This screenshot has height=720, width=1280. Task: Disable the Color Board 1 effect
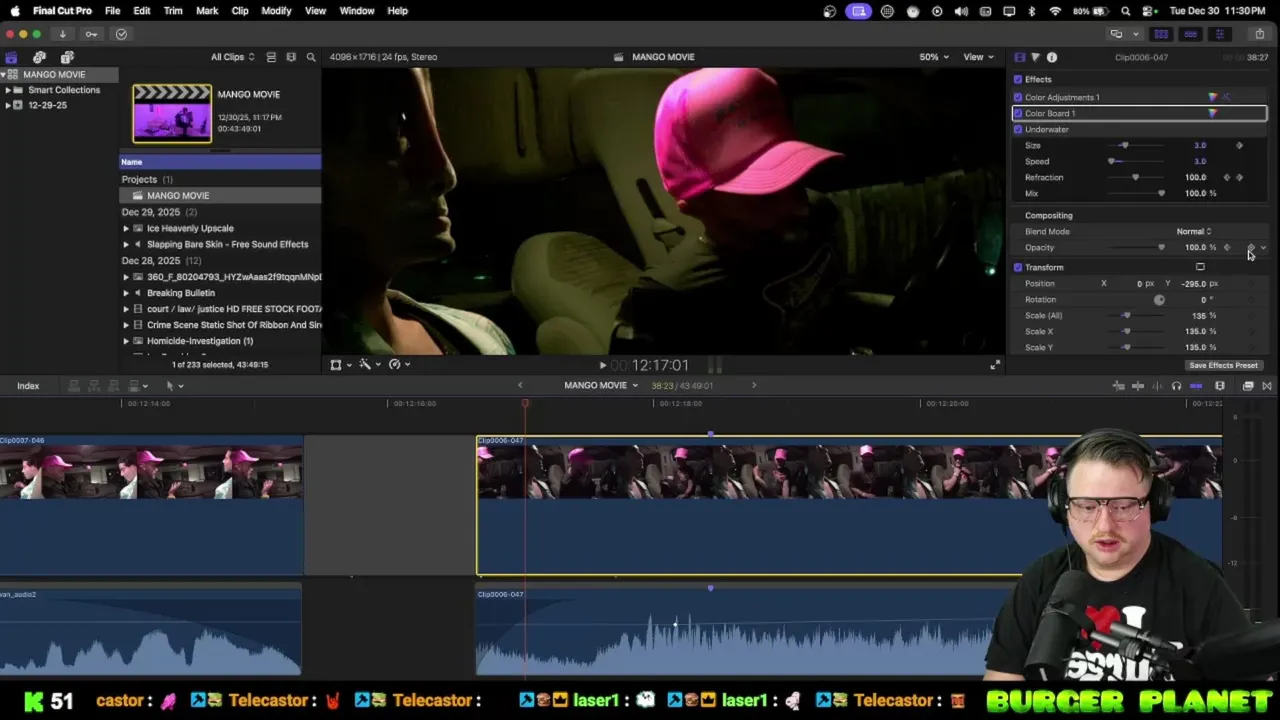[x=1018, y=113]
